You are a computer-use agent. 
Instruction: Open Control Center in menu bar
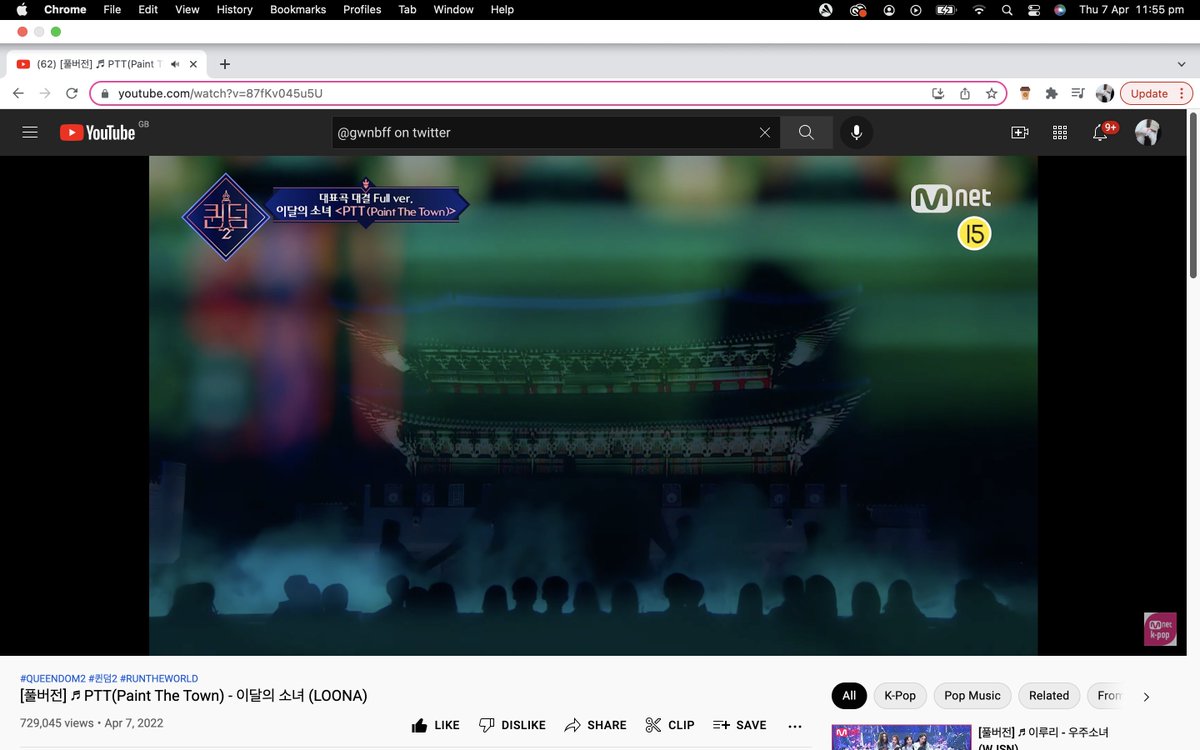pyautogui.click(x=1033, y=9)
